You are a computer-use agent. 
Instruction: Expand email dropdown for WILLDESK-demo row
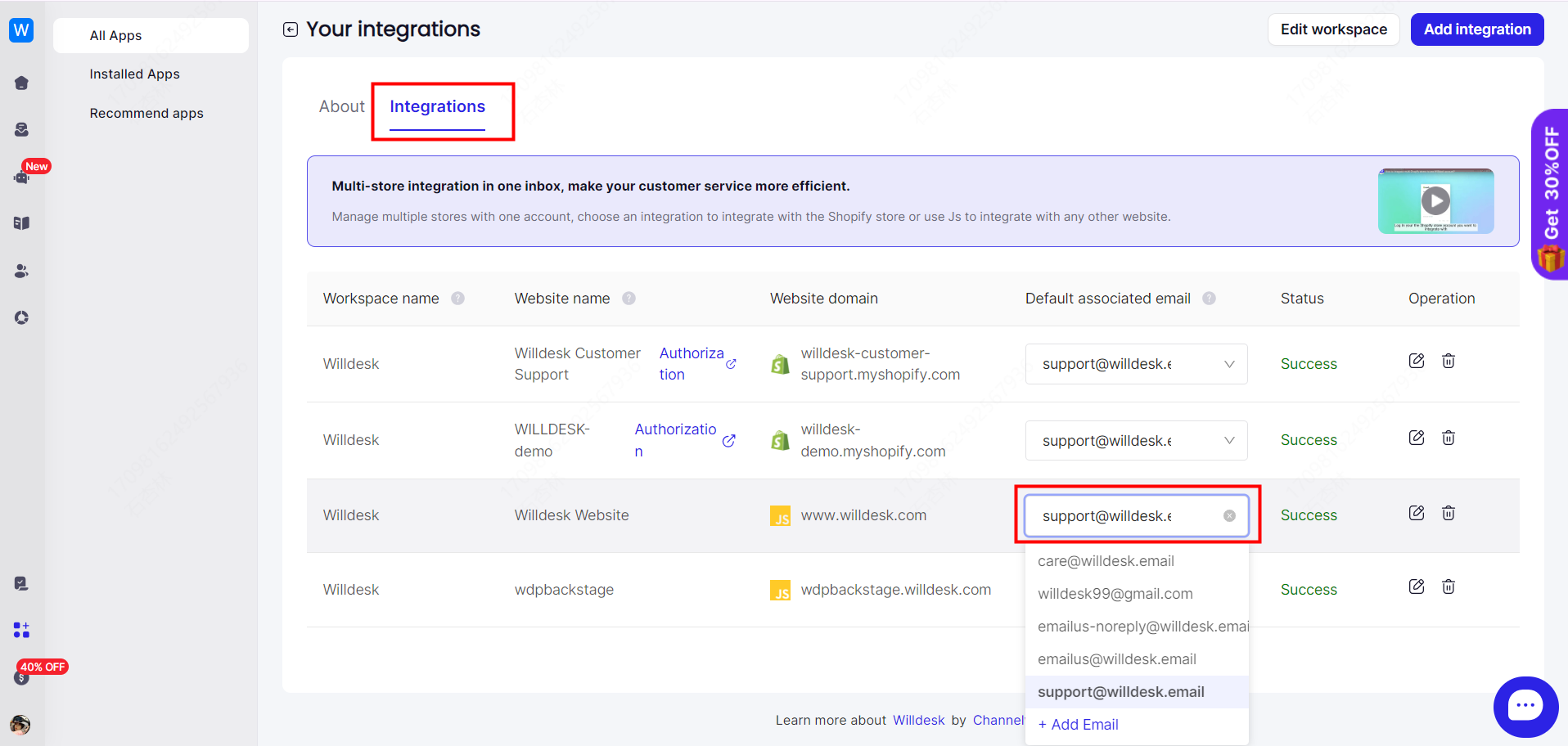pos(1136,440)
